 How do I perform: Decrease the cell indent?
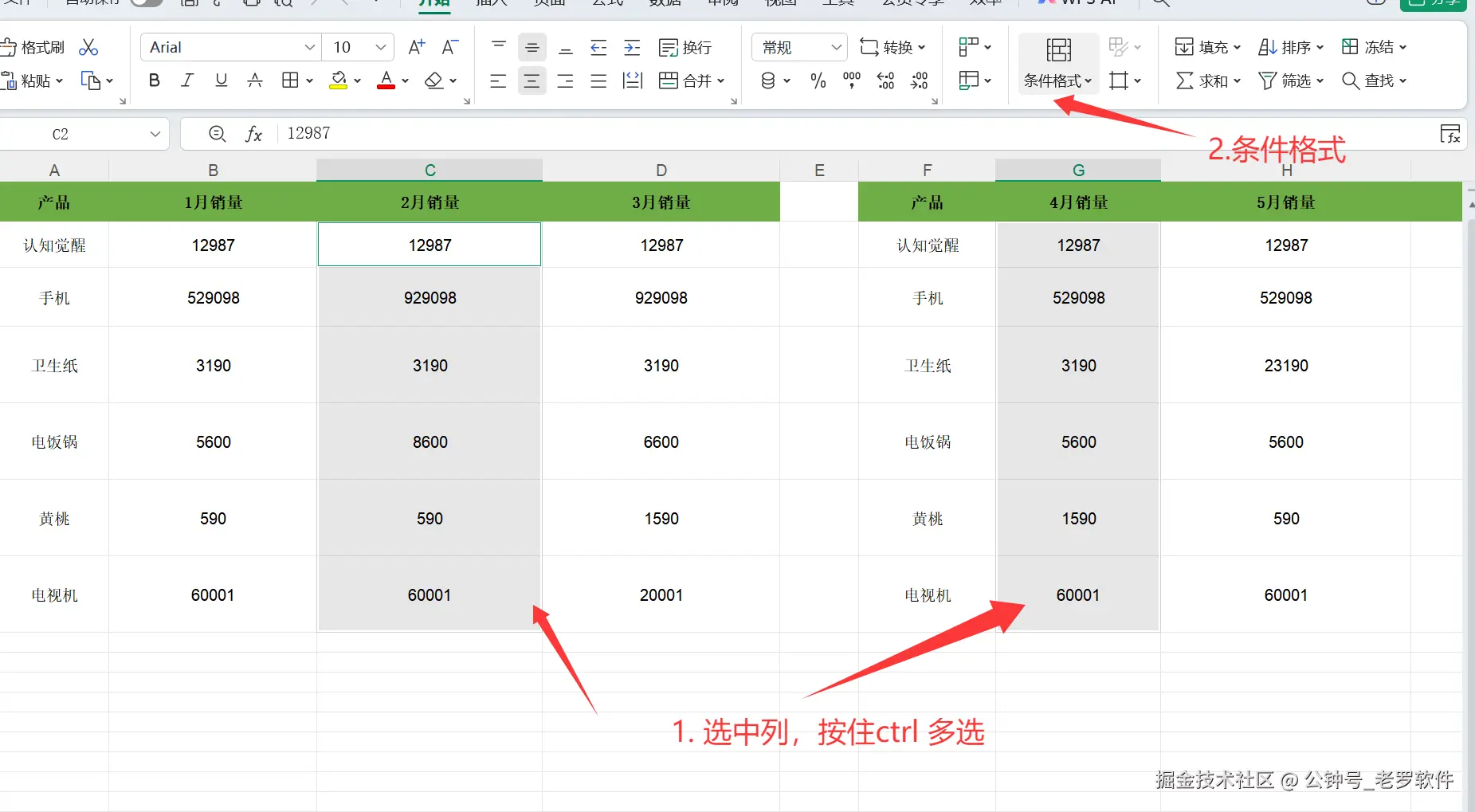pos(598,47)
